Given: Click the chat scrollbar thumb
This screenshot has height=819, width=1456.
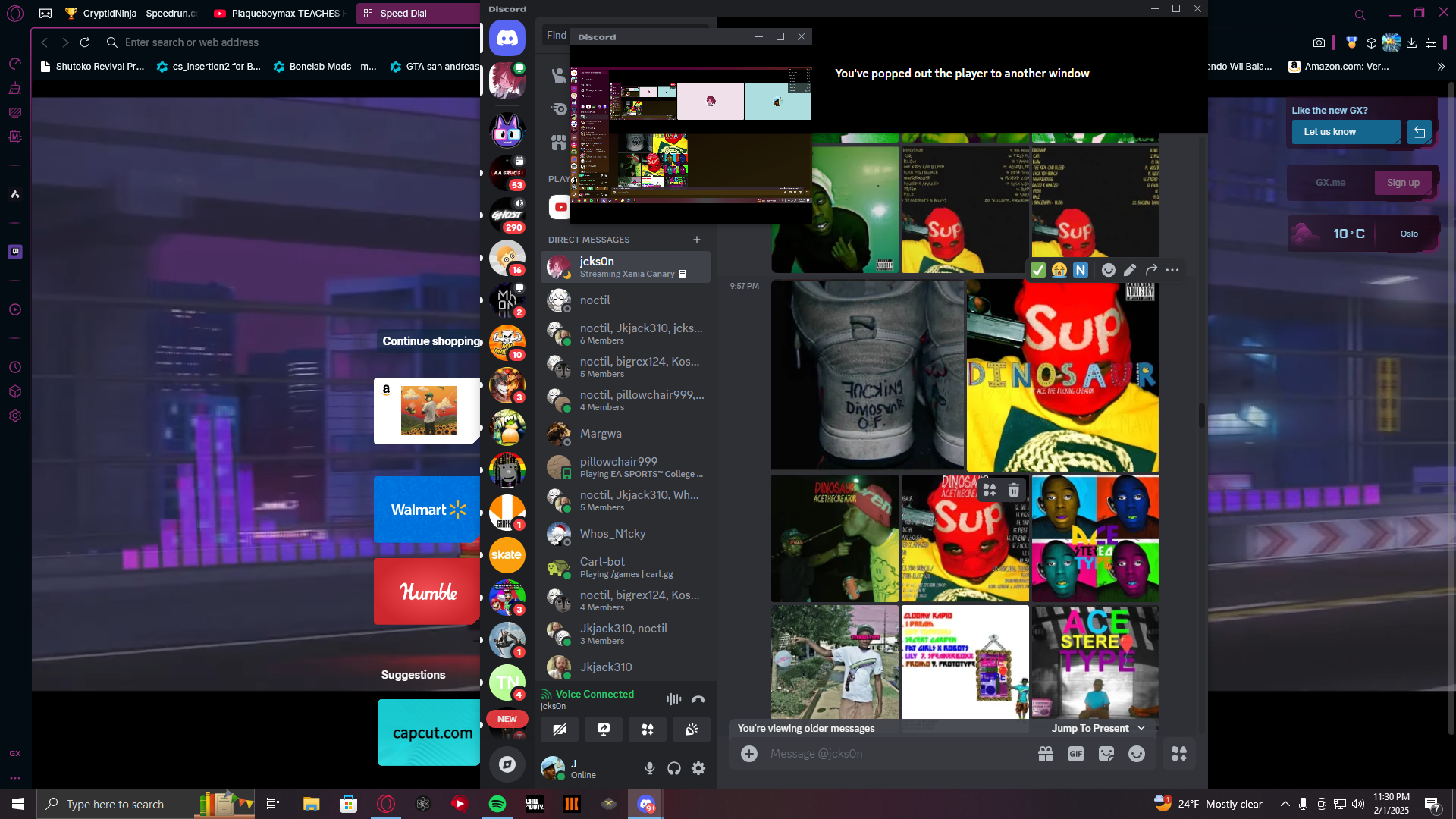Looking at the screenshot, I should [x=1202, y=415].
